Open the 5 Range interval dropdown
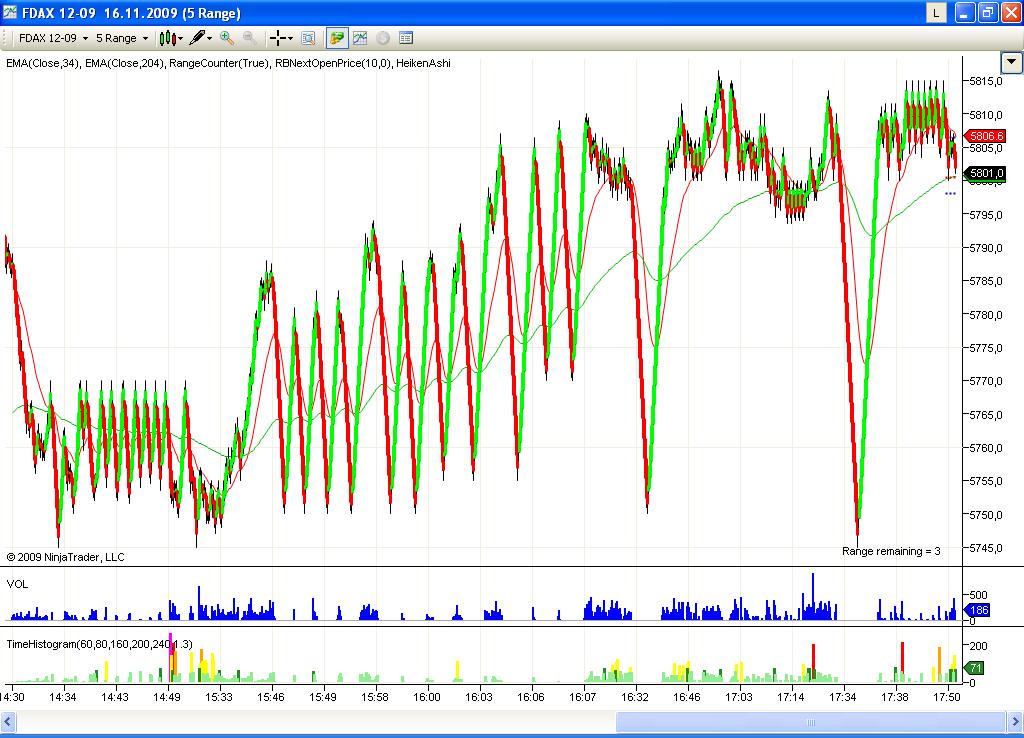Screen dimensions: 1024x738 122,39
